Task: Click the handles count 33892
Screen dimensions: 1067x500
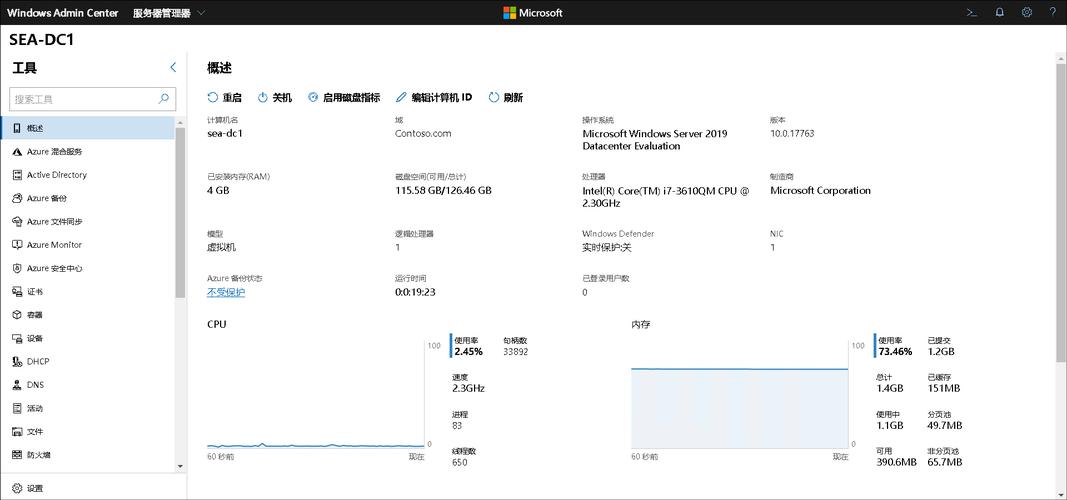Action: click(515, 352)
